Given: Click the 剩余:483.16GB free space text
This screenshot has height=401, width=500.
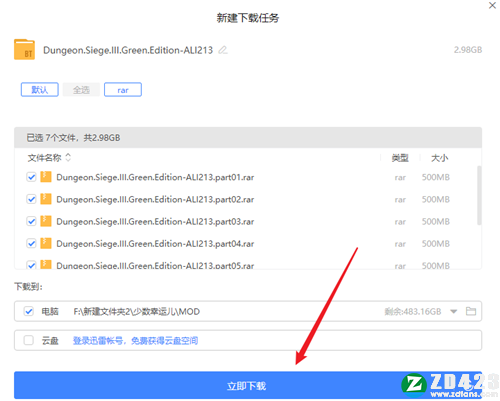Looking at the screenshot, I should point(413,311).
